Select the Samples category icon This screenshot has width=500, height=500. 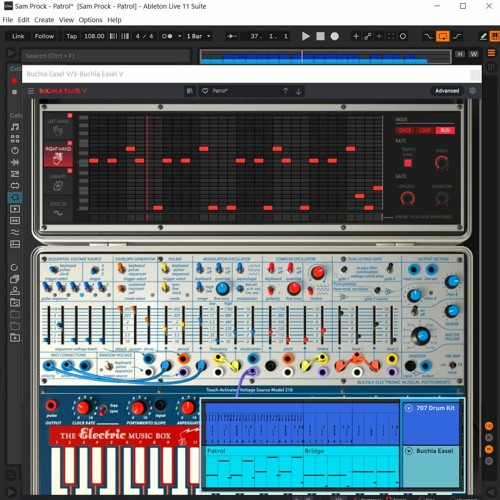[x=15, y=221]
